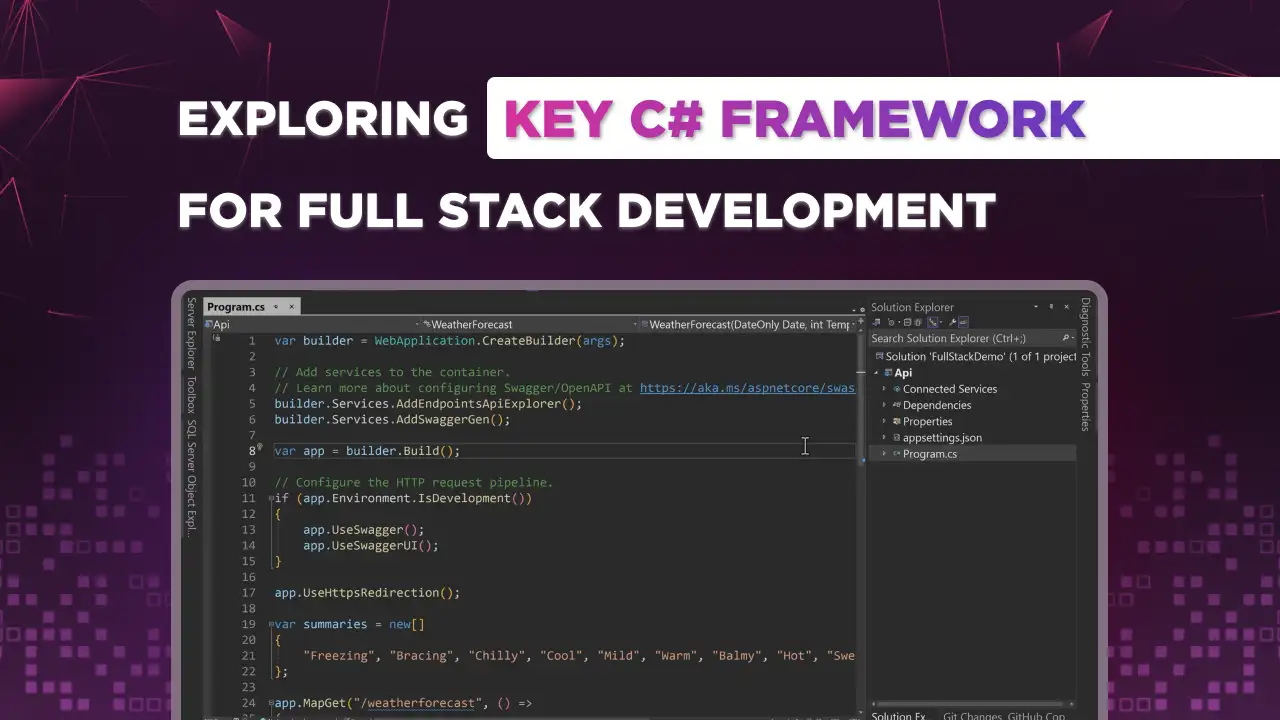The width and height of the screenshot is (1280, 720).
Task: Expand Program.cs node in Solution Explorer
Action: (884, 454)
